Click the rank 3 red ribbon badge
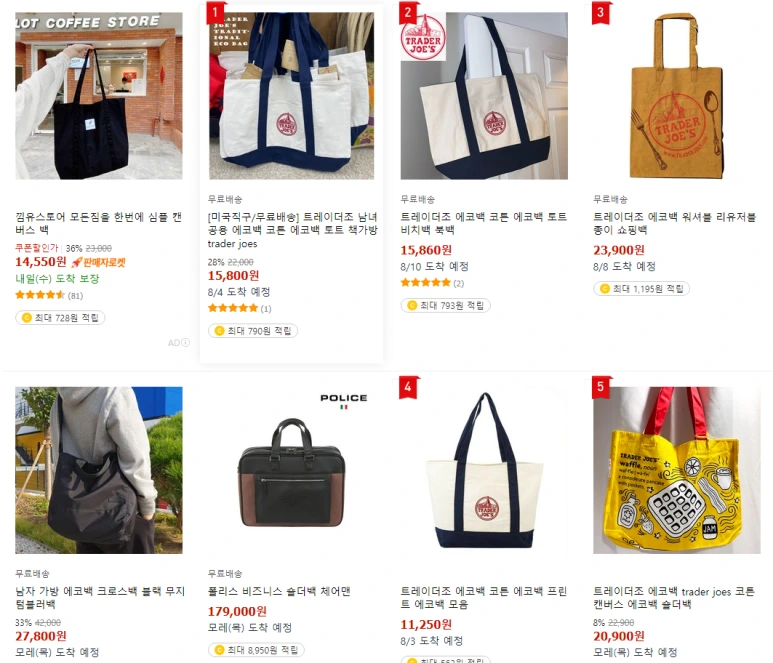 601,13
